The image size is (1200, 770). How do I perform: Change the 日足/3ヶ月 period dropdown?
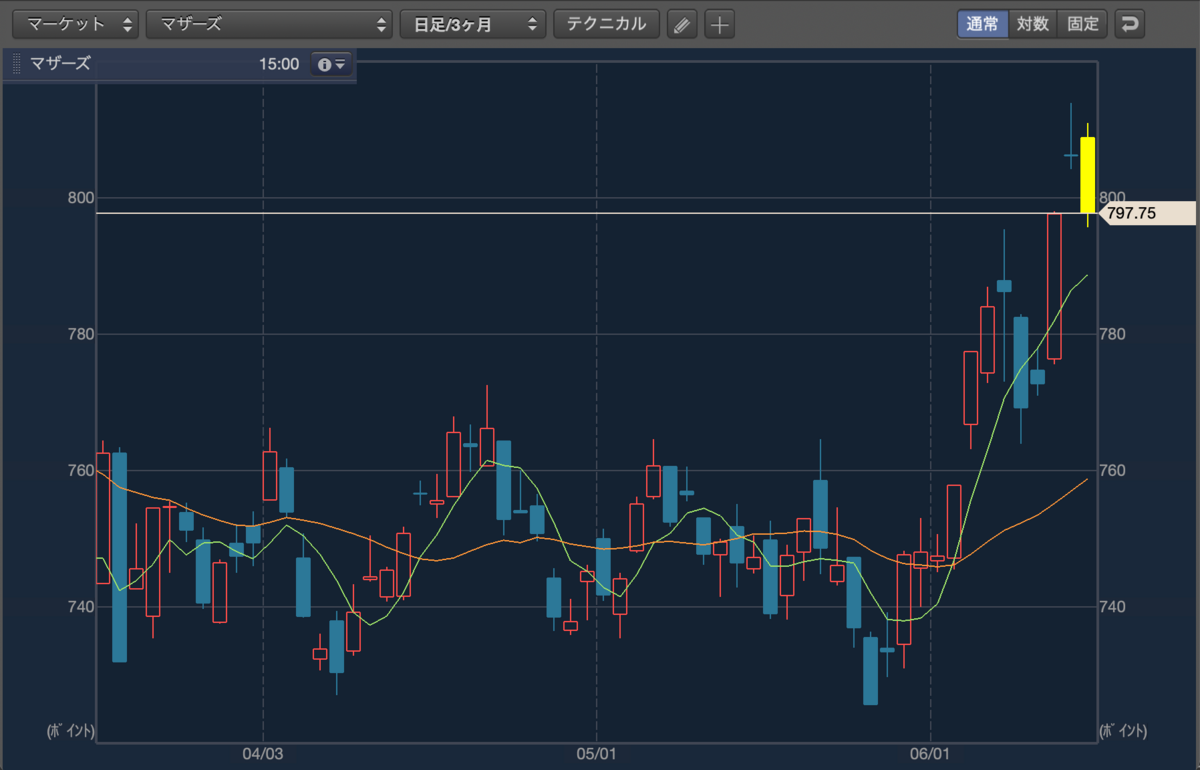click(x=473, y=24)
